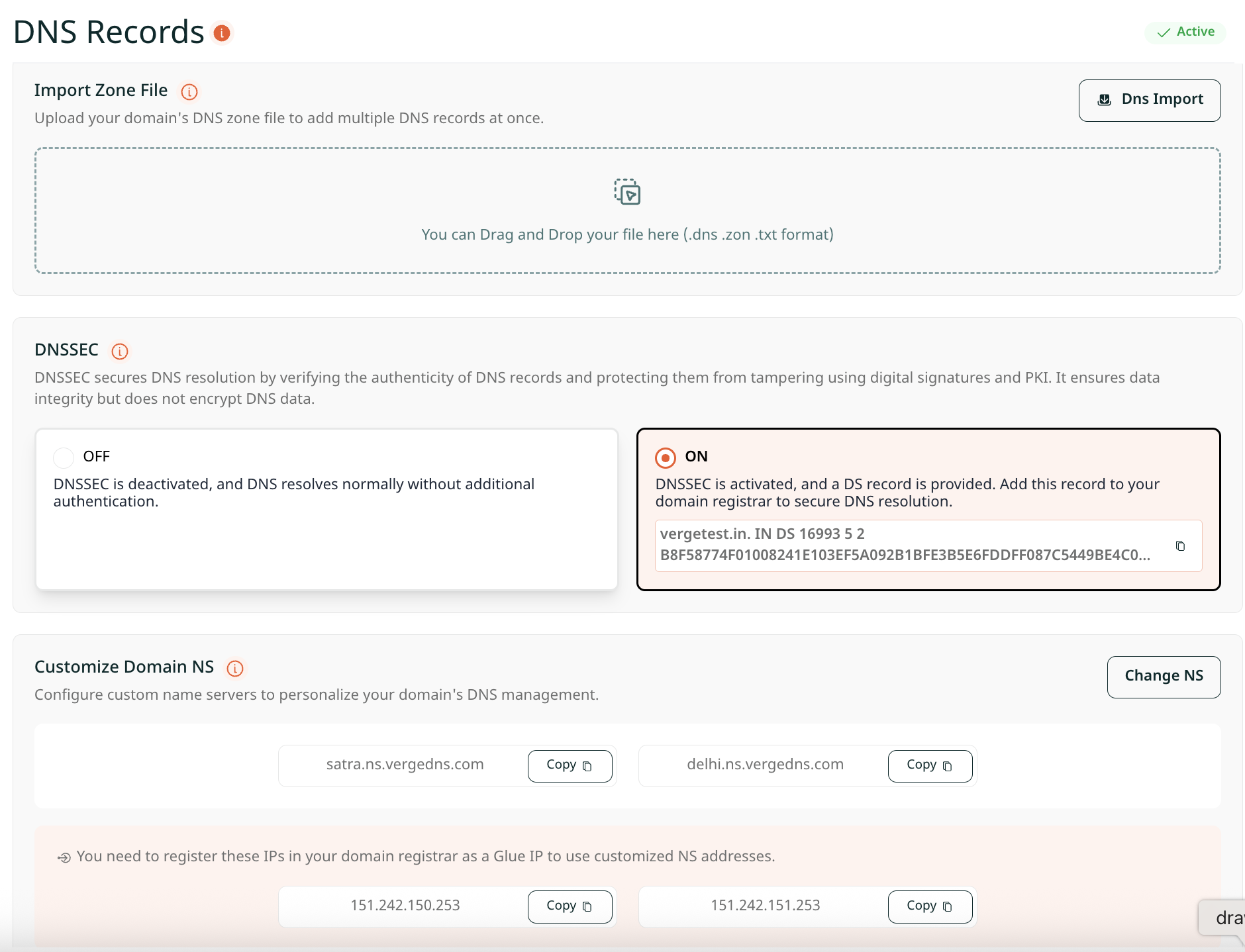
Task: Click the DNSSEC OFF option card description
Action: (x=294, y=493)
